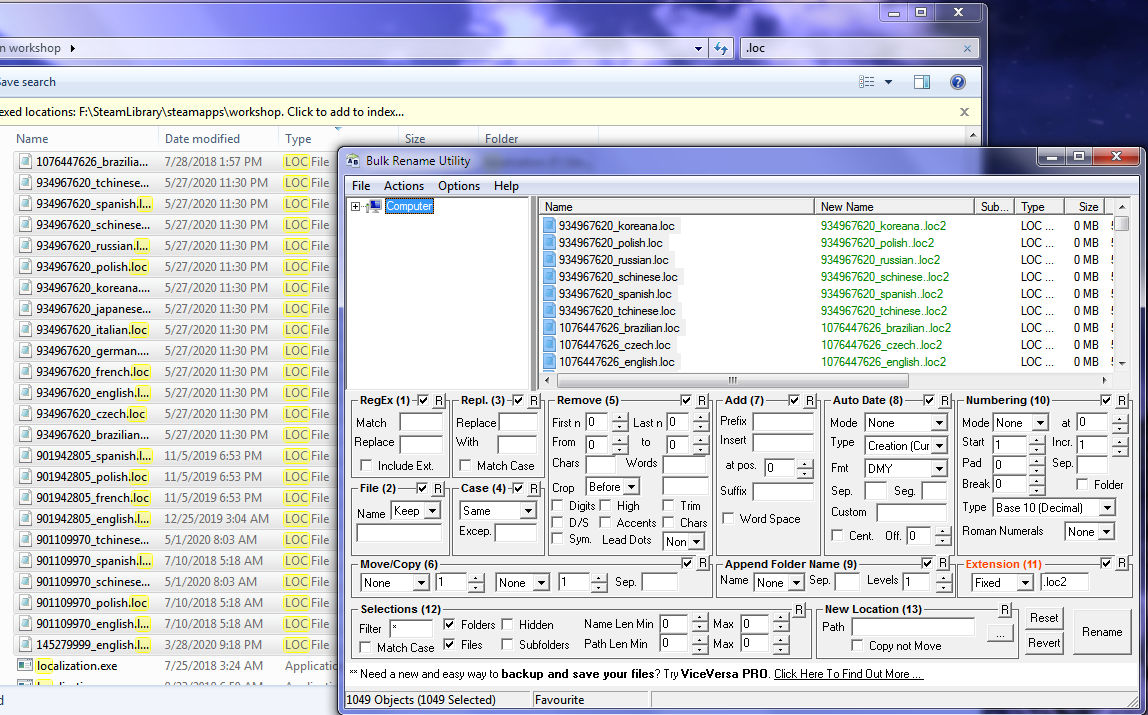Image resolution: width=1148 pixels, height=715 pixels.
Task: Click file icon of 934967620_koreana.loc in Bulk Rename
Action: tap(550, 225)
